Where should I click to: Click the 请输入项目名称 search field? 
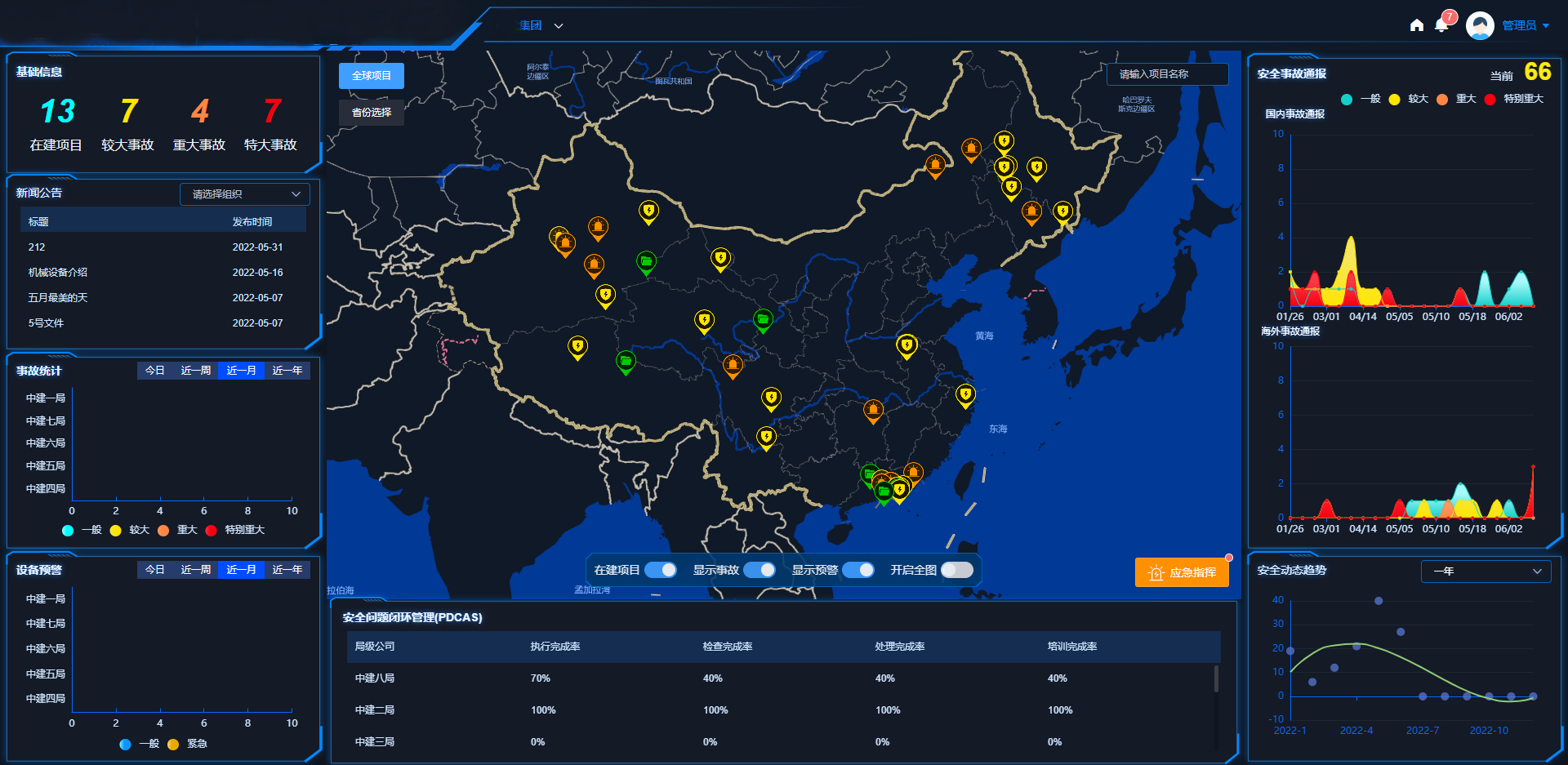click(x=1167, y=74)
